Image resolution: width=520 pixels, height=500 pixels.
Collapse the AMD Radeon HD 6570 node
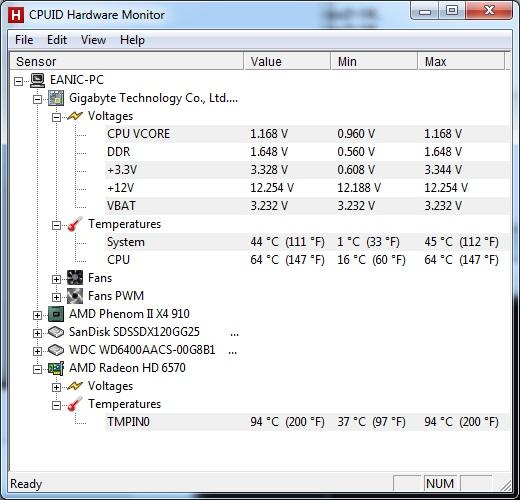[38, 369]
